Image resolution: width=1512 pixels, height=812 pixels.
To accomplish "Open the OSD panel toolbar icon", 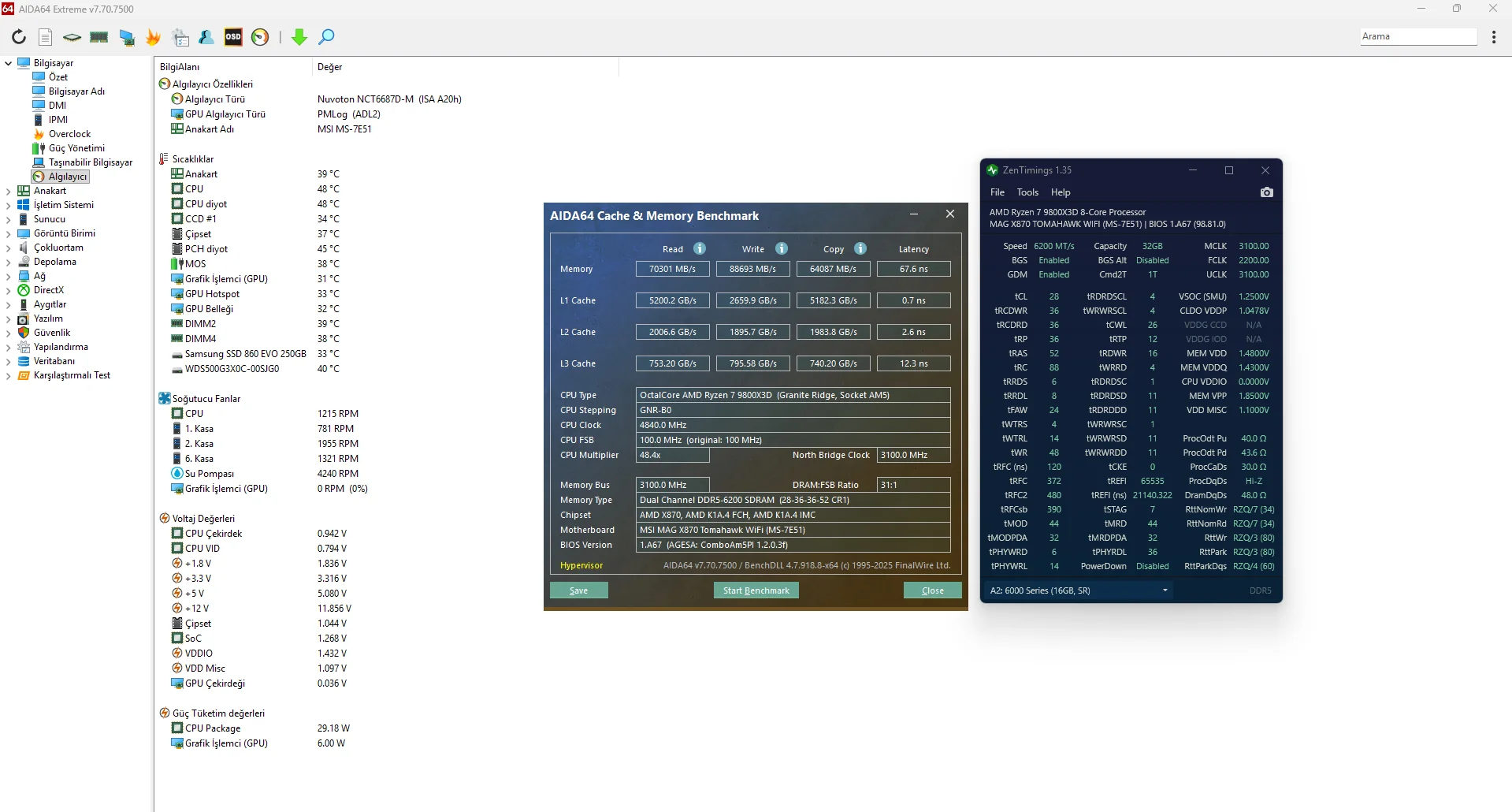I will click(233, 37).
